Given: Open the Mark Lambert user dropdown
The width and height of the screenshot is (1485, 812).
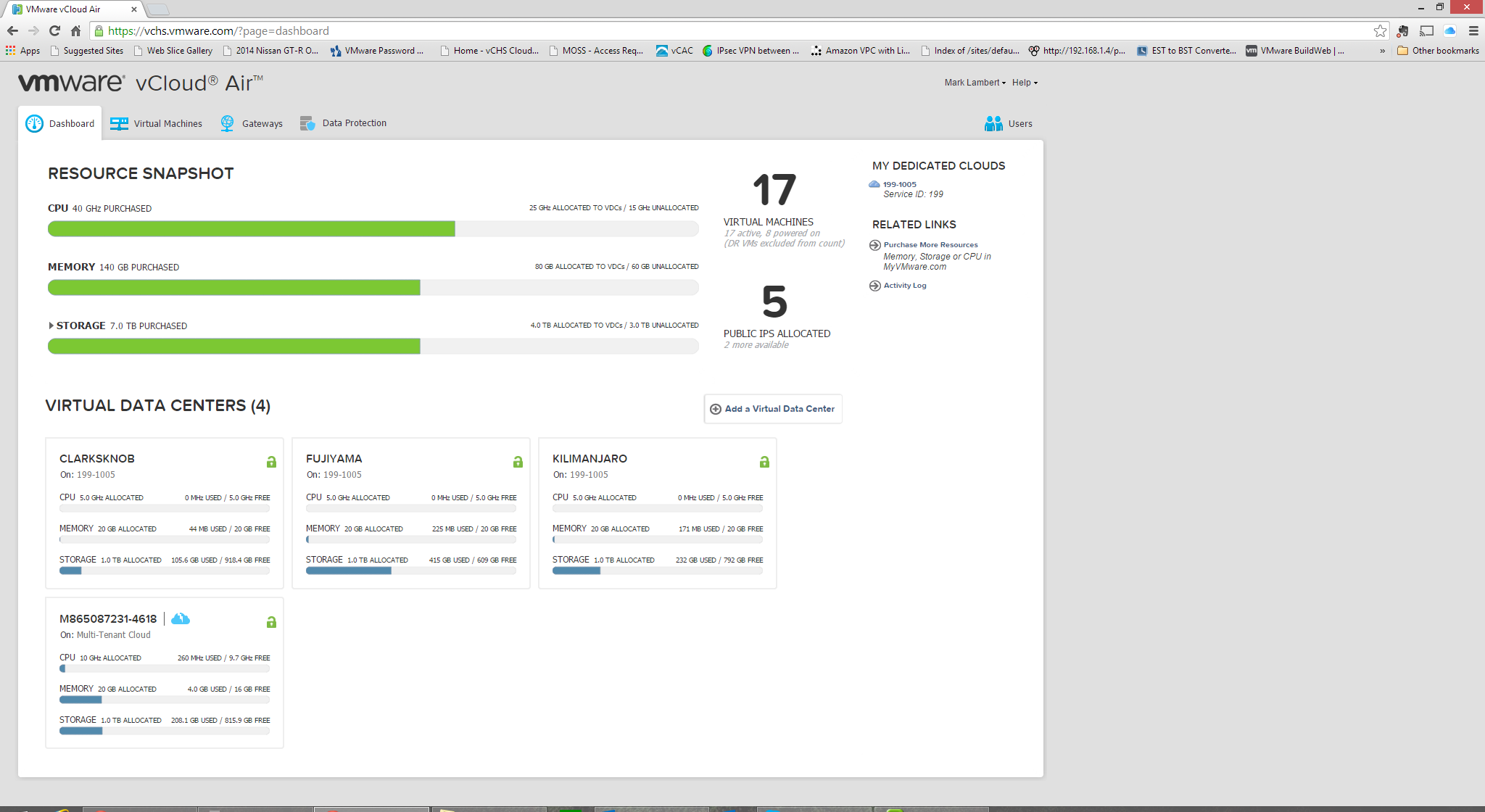Looking at the screenshot, I should pyautogui.click(x=975, y=83).
